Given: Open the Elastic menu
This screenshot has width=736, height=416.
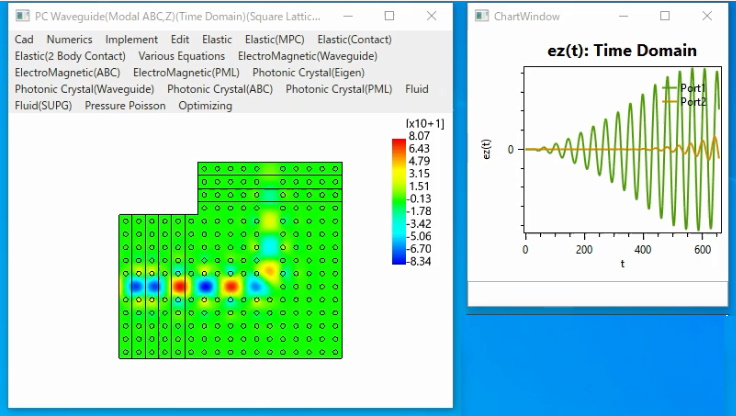Looking at the screenshot, I should tap(217, 39).
